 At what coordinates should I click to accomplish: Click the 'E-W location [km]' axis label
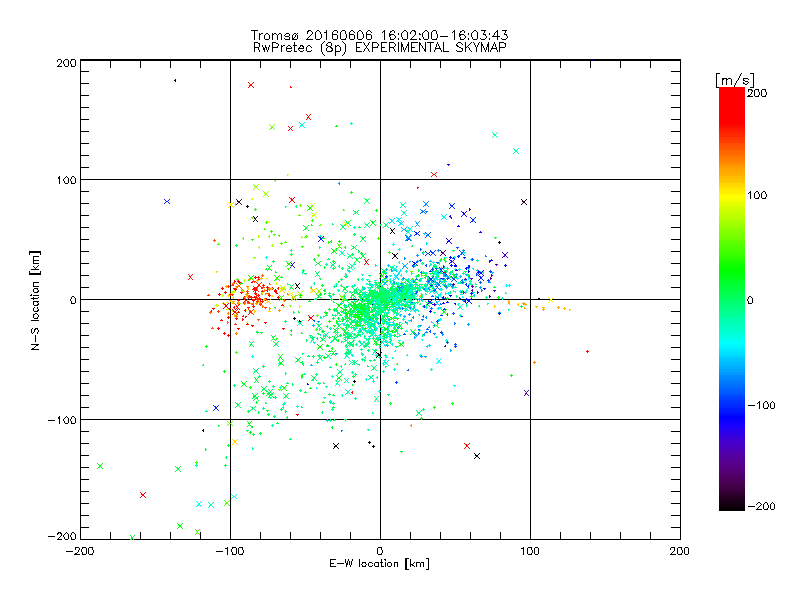pyautogui.click(x=379, y=563)
